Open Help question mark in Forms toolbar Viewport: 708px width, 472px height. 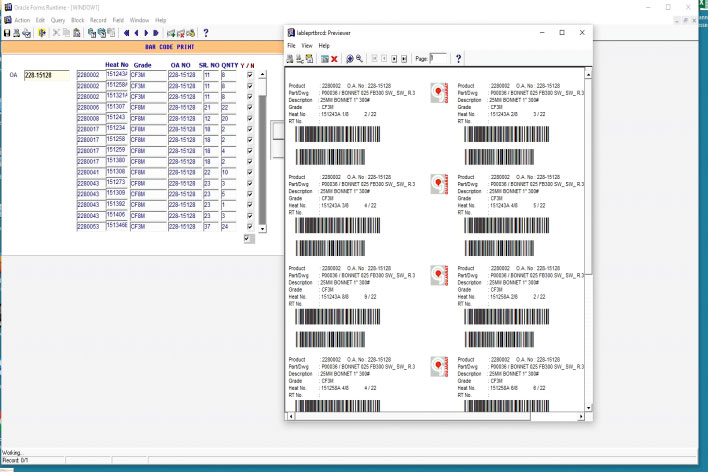click(206, 33)
